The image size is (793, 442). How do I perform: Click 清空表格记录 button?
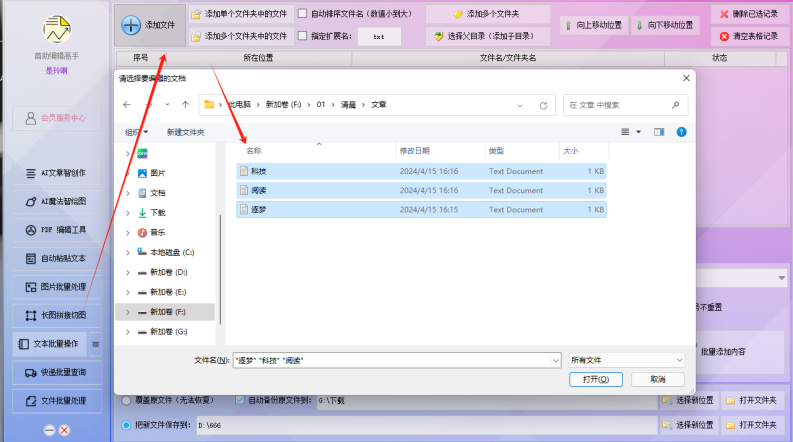[749, 36]
